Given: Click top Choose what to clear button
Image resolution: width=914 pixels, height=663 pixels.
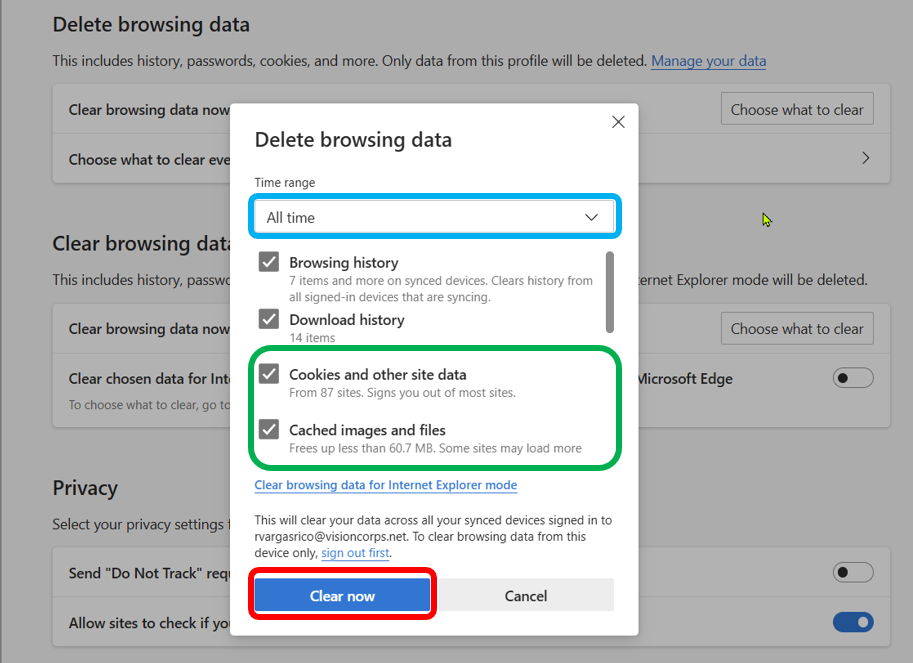Looking at the screenshot, I should point(796,109).
